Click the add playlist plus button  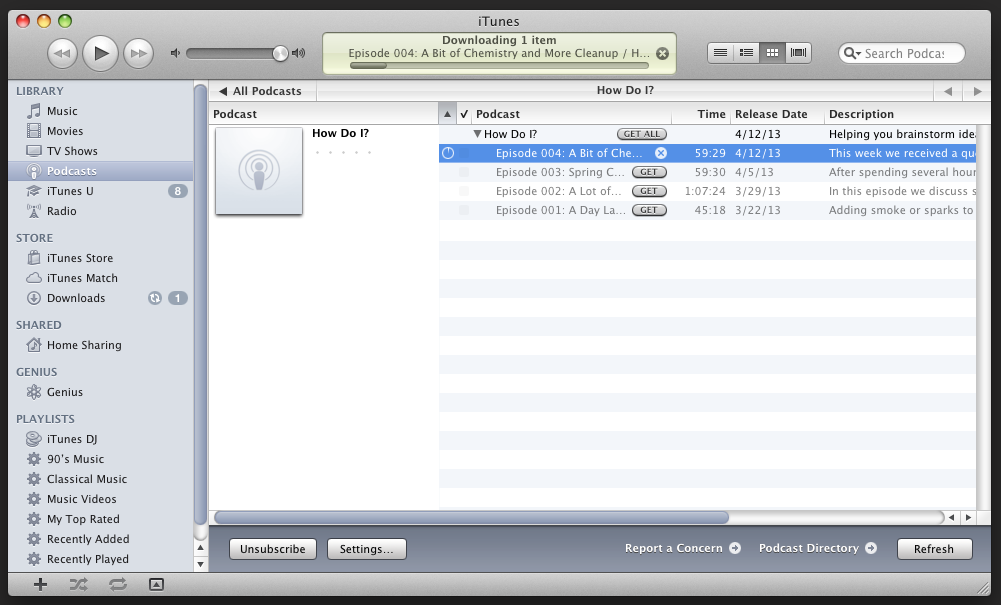(x=40, y=585)
